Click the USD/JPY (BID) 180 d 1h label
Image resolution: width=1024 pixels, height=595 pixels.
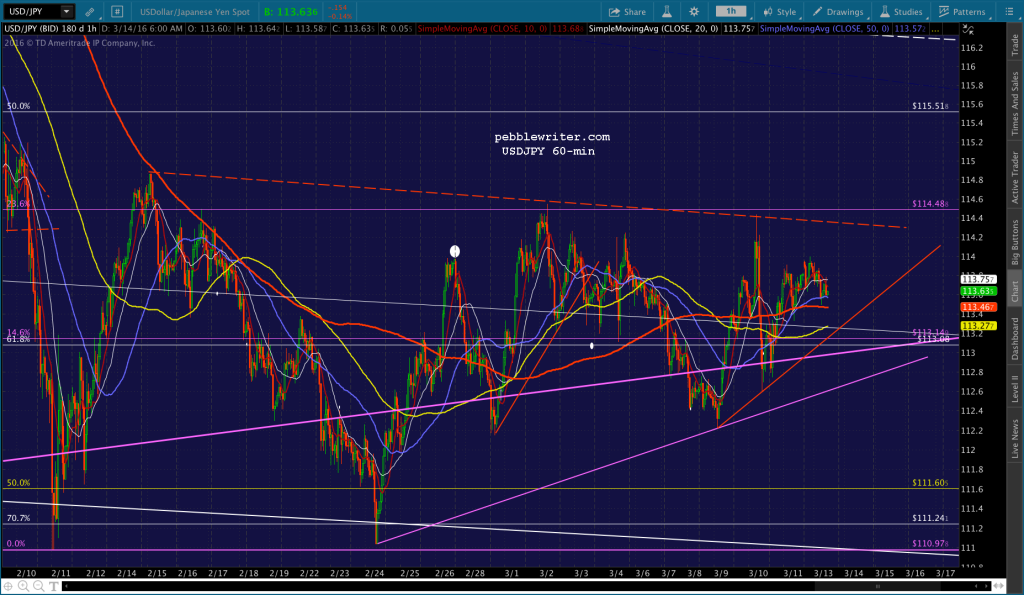pos(50,29)
